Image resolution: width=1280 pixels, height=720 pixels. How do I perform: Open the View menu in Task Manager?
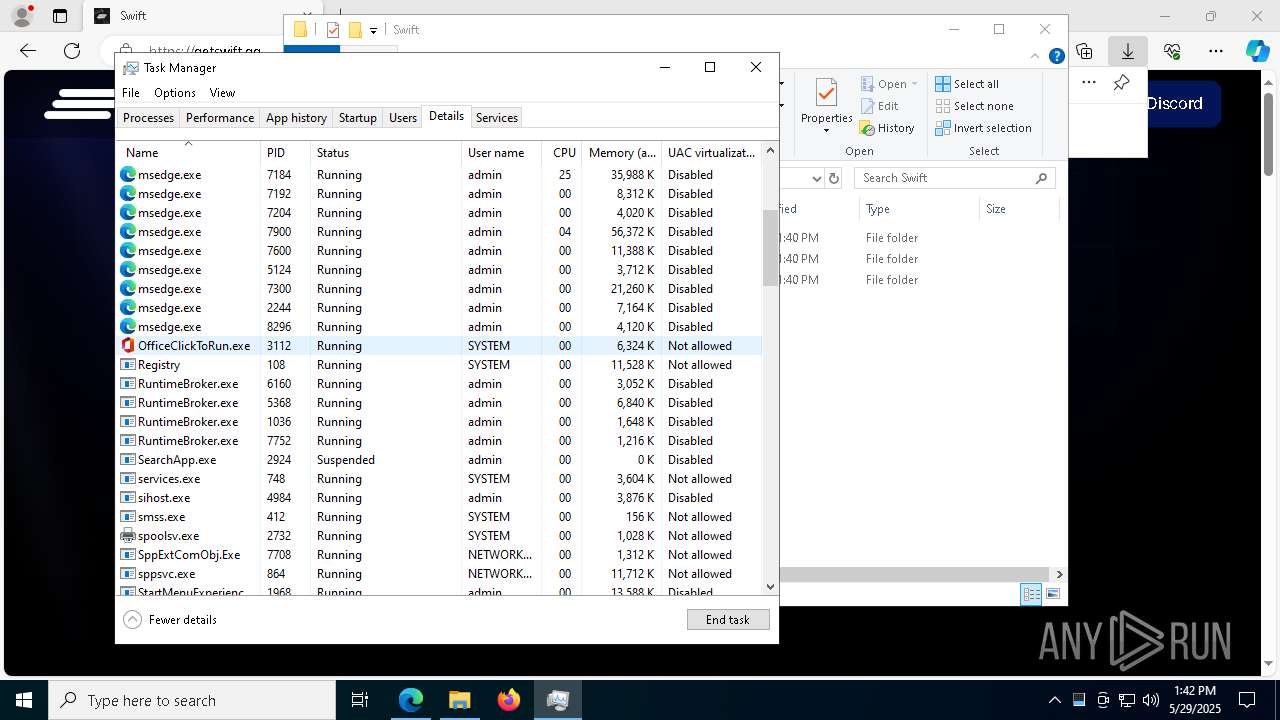222,92
